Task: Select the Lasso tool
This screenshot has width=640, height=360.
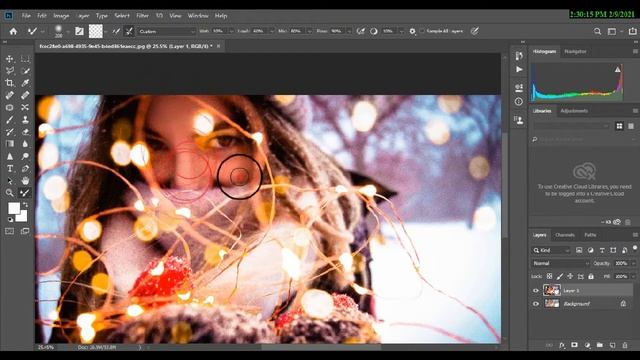Action: [10, 71]
